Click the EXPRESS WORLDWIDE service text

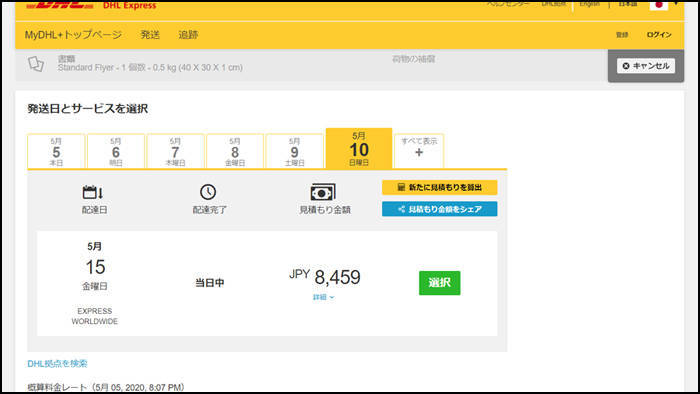click(95, 316)
